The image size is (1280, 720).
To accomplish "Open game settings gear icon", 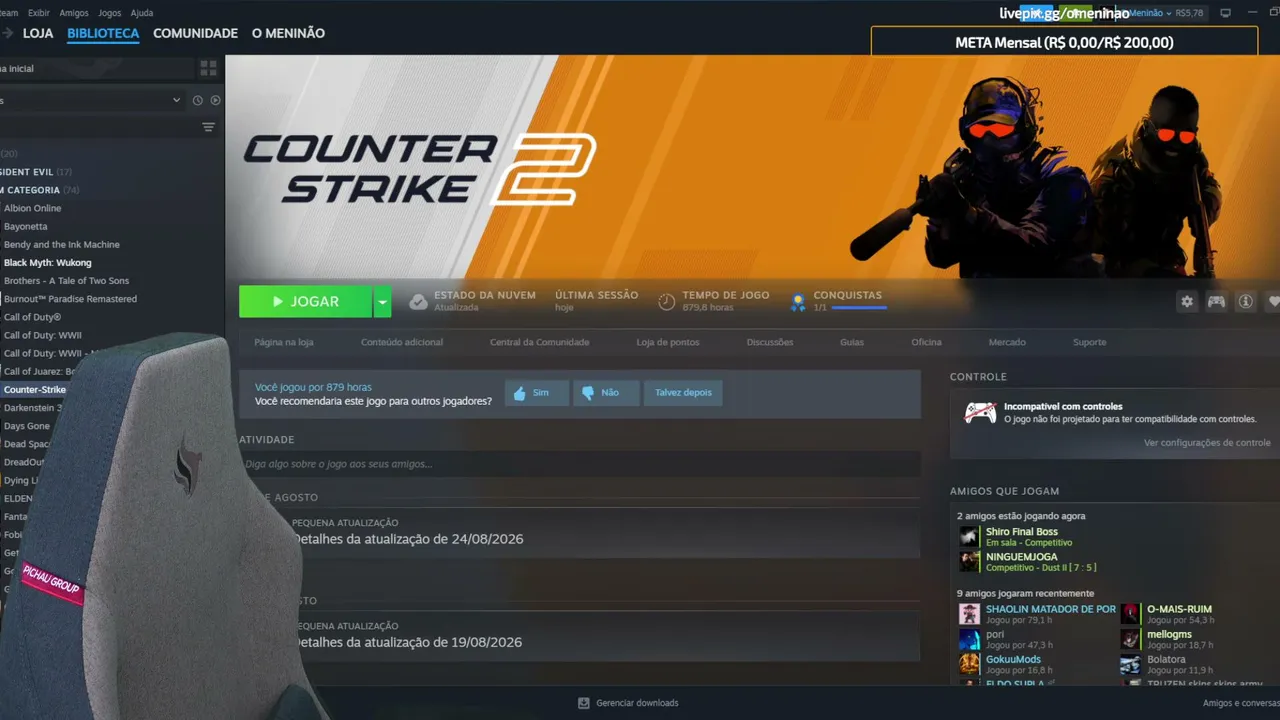I will tap(1187, 301).
